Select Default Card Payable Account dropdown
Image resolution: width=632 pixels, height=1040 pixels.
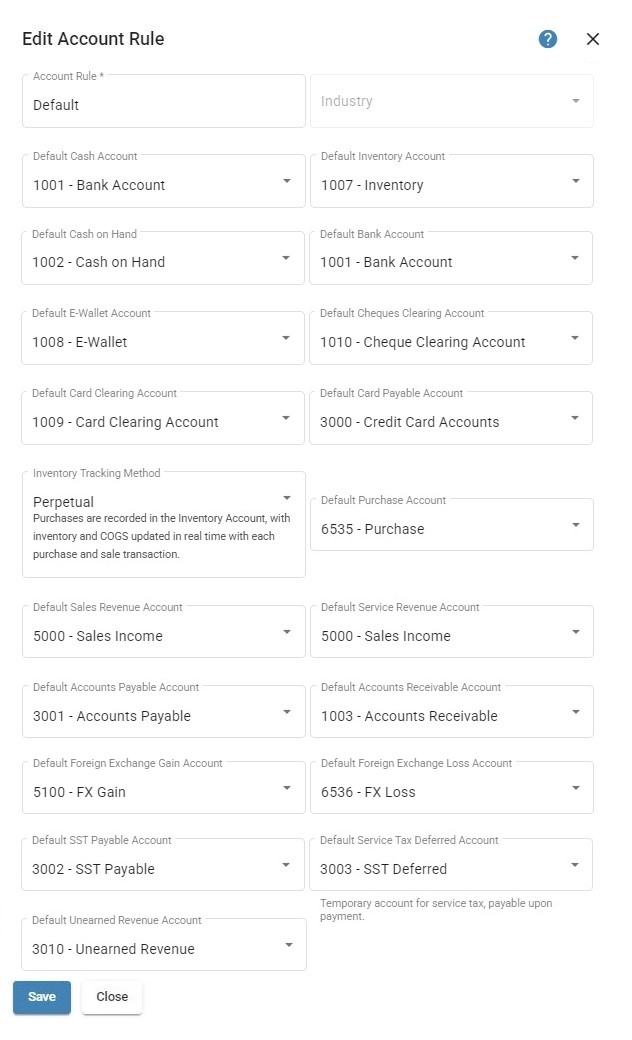(450, 418)
